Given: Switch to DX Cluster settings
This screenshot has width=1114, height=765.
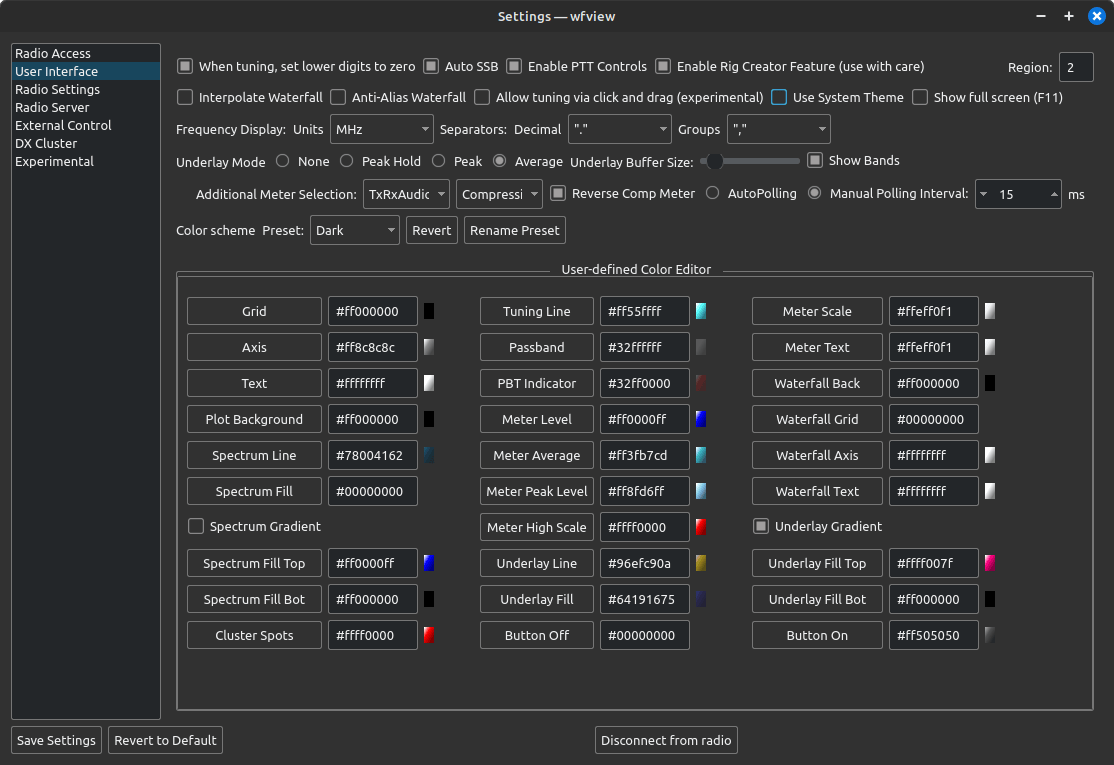Looking at the screenshot, I should (86, 143).
